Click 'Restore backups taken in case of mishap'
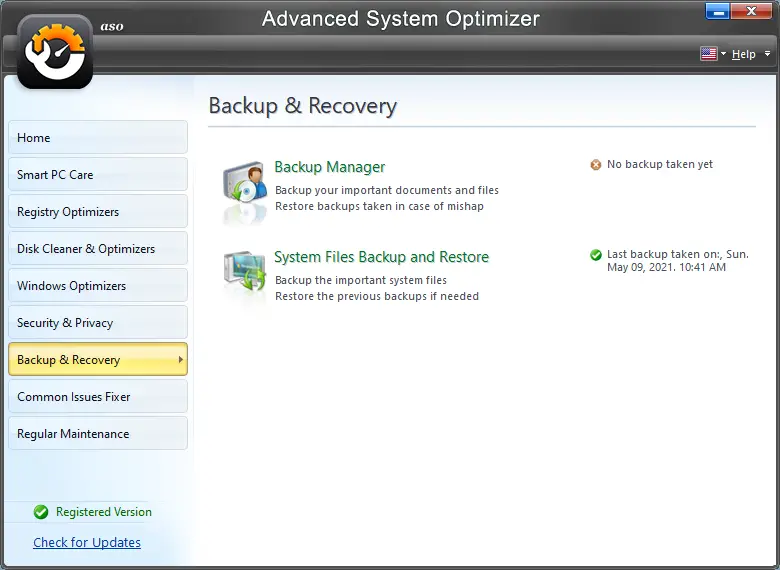Image resolution: width=780 pixels, height=570 pixels. (379, 206)
